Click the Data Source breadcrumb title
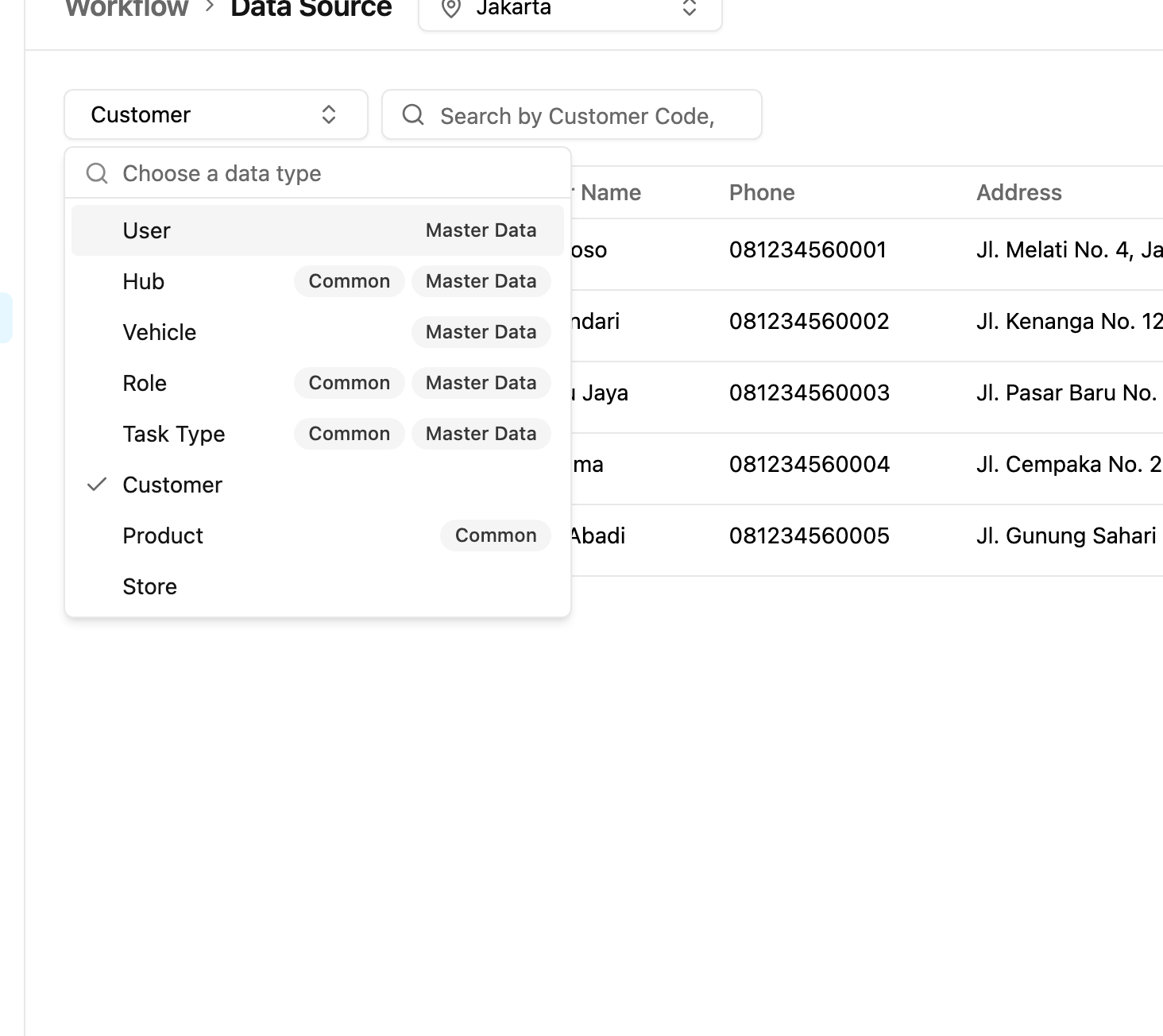 pos(311,8)
